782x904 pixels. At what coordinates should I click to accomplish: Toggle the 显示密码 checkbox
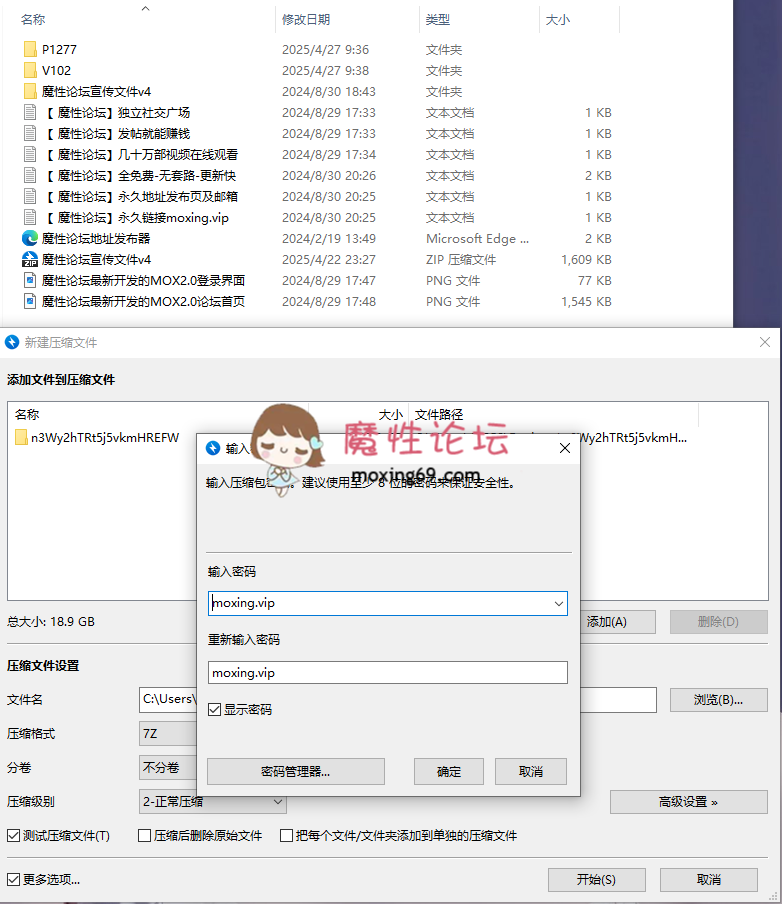tap(215, 710)
